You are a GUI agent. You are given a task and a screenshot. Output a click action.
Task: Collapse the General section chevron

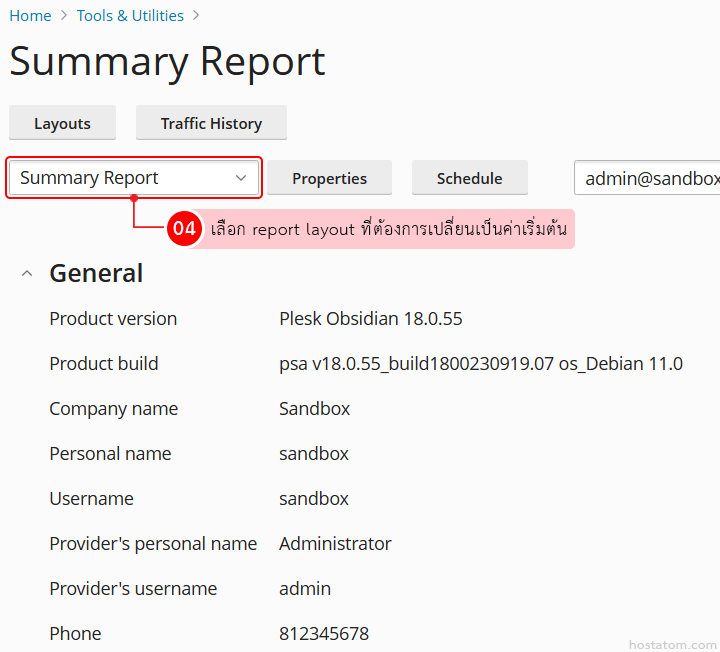(27, 274)
